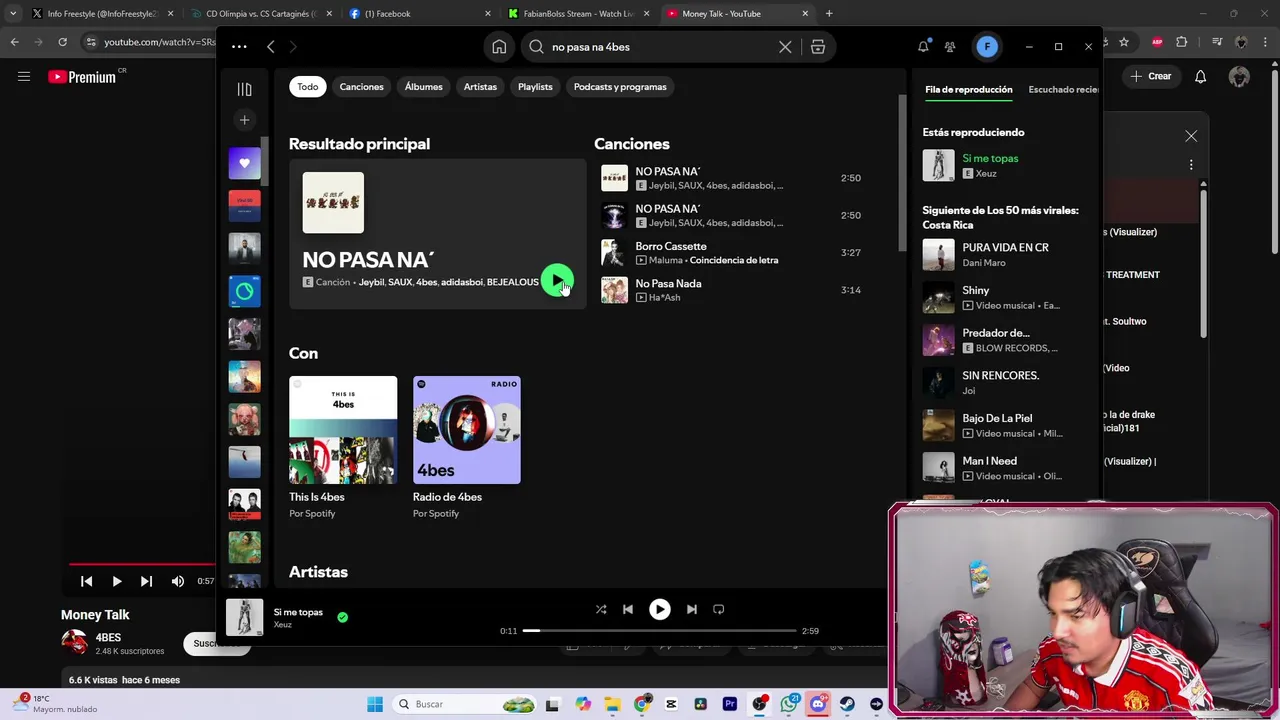Image resolution: width=1280 pixels, height=720 pixels.
Task: Select the Playlists filter chip
Action: (535, 87)
